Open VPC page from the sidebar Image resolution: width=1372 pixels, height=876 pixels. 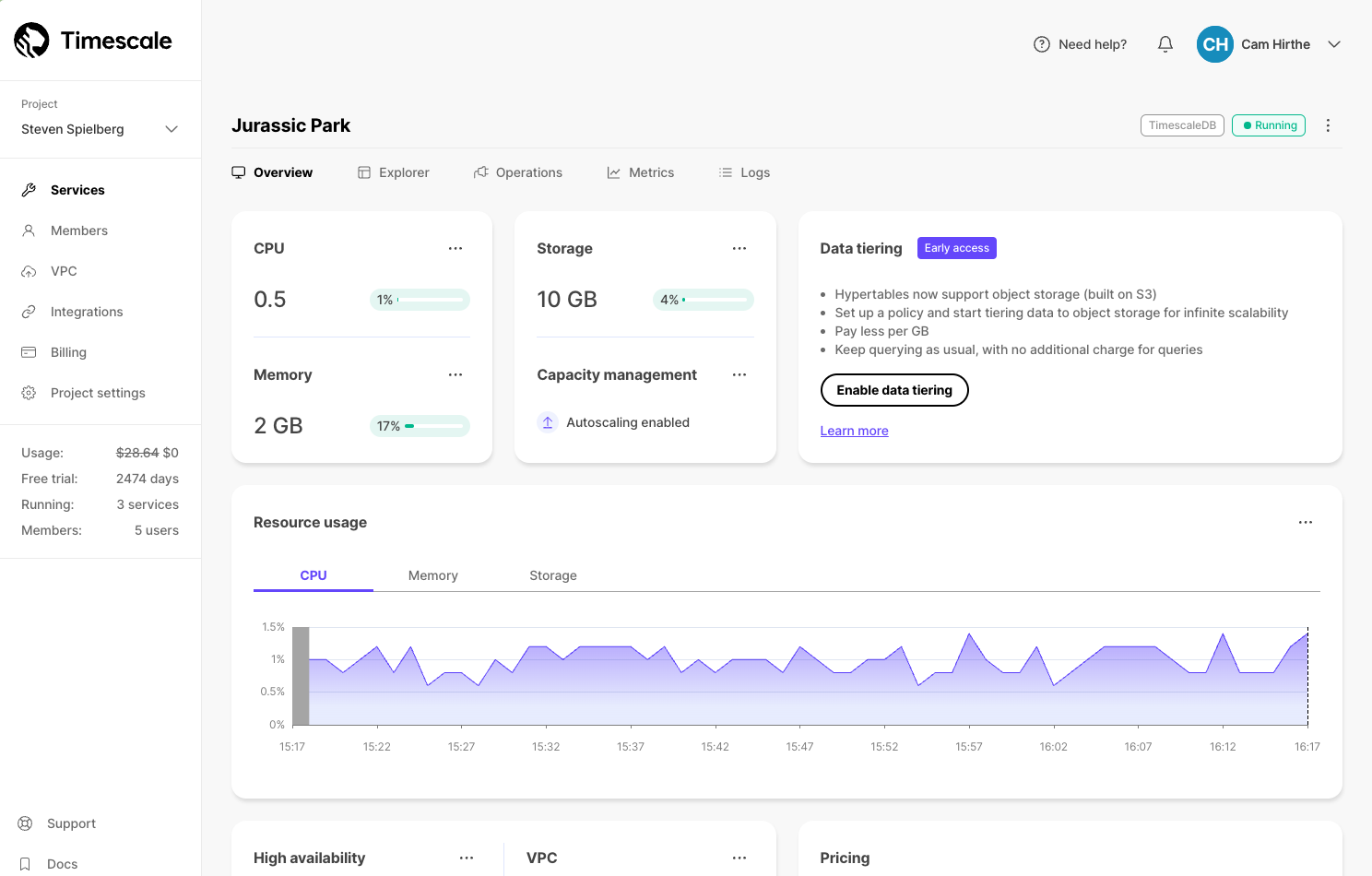(64, 271)
